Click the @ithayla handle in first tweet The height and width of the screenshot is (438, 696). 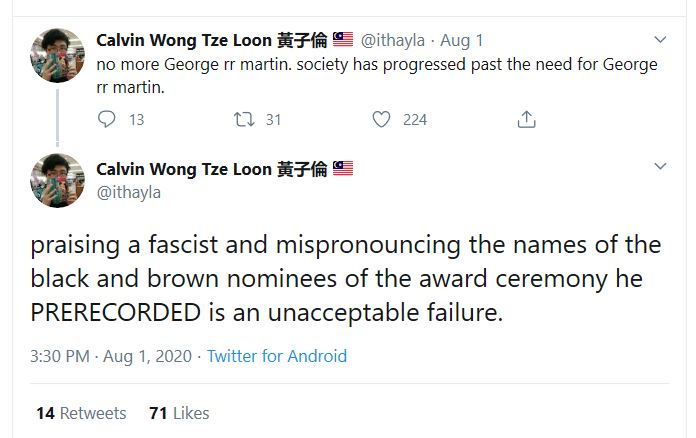392,40
